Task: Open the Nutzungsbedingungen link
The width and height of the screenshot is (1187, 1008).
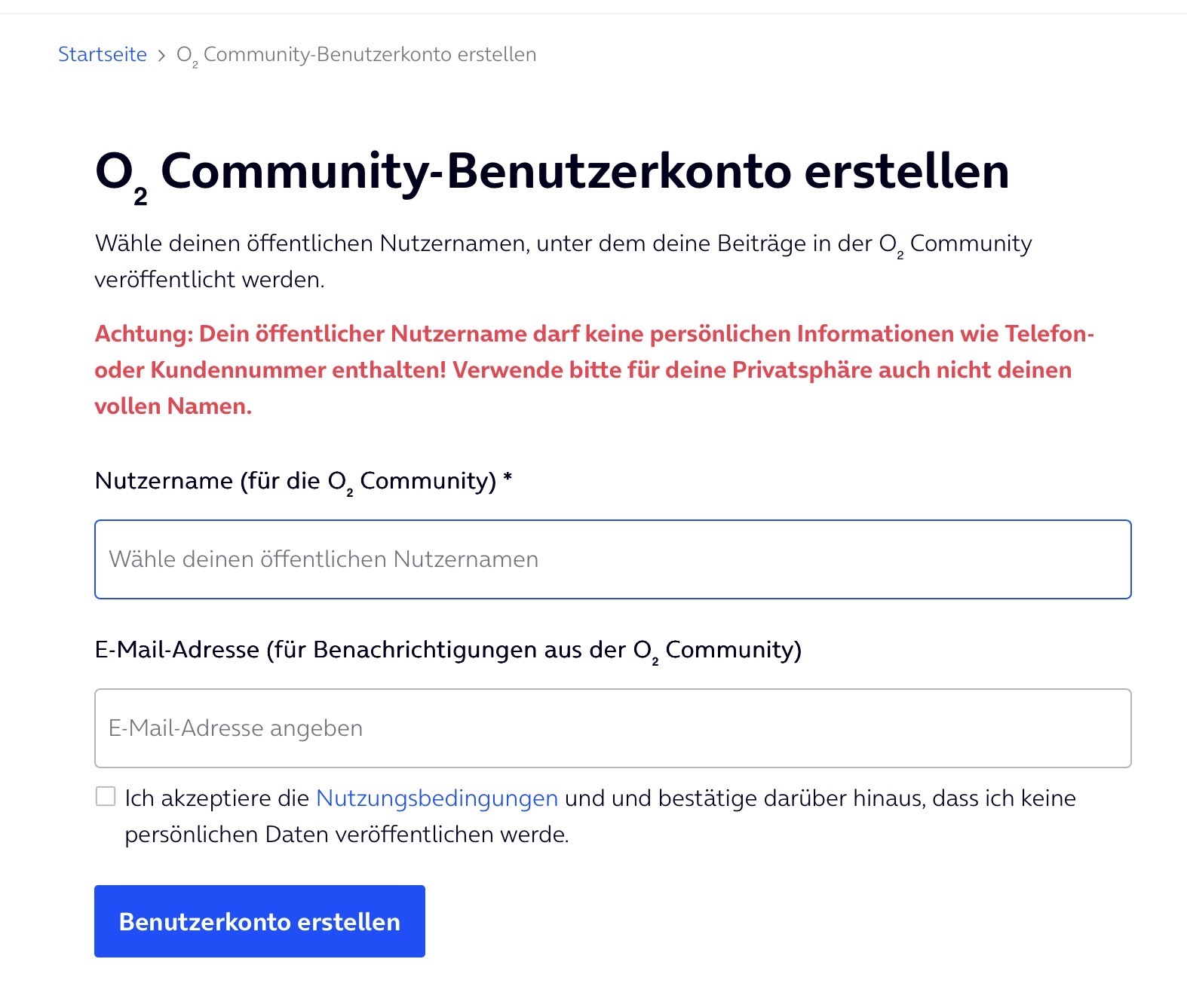Action: pyautogui.click(x=437, y=798)
